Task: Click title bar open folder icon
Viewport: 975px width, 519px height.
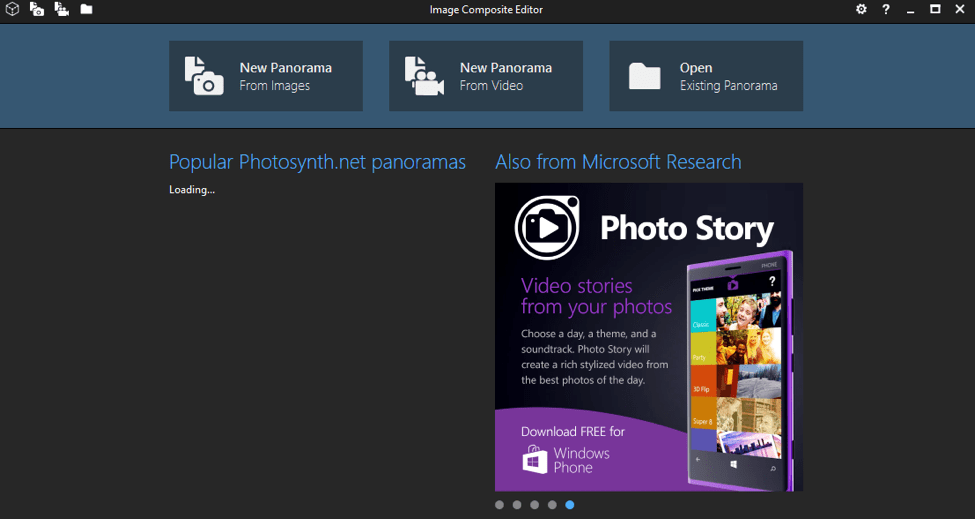Action: click(x=86, y=9)
